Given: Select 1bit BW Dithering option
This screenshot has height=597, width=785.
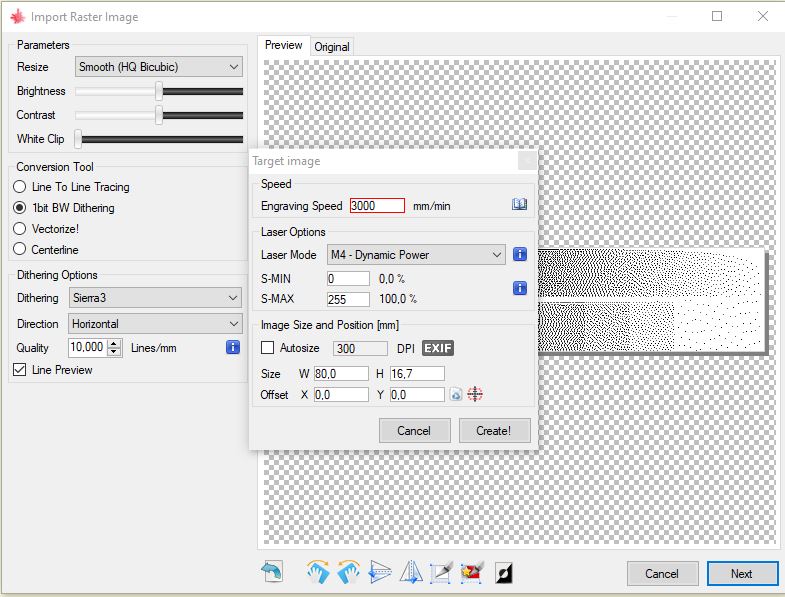Looking at the screenshot, I should (64, 208).
